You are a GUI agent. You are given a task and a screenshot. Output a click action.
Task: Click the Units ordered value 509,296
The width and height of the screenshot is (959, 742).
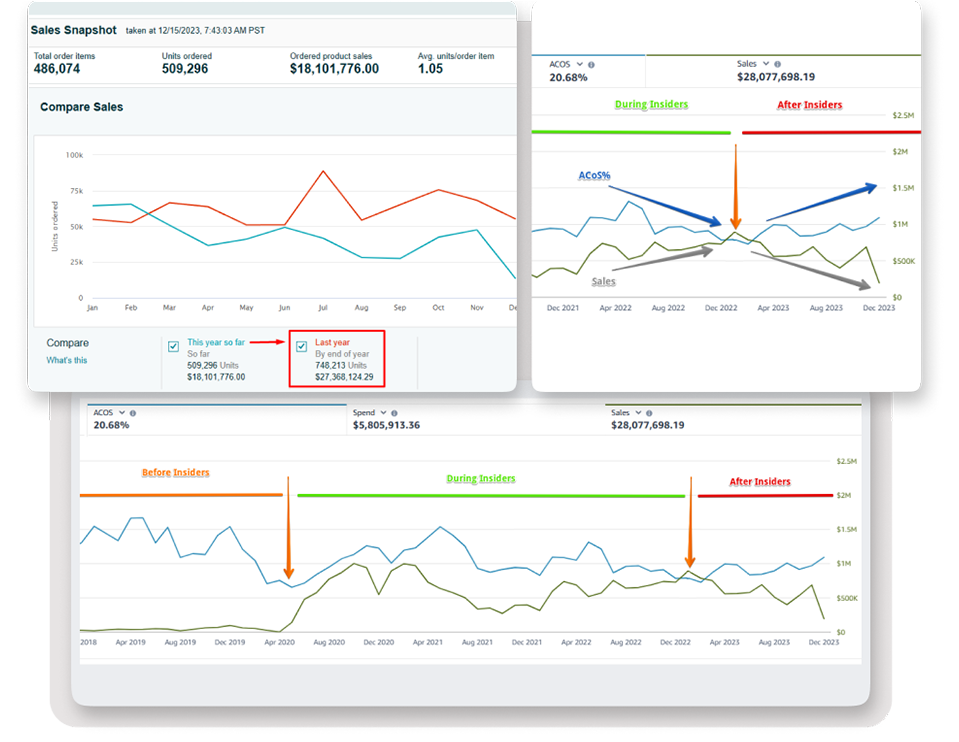click(188, 69)
